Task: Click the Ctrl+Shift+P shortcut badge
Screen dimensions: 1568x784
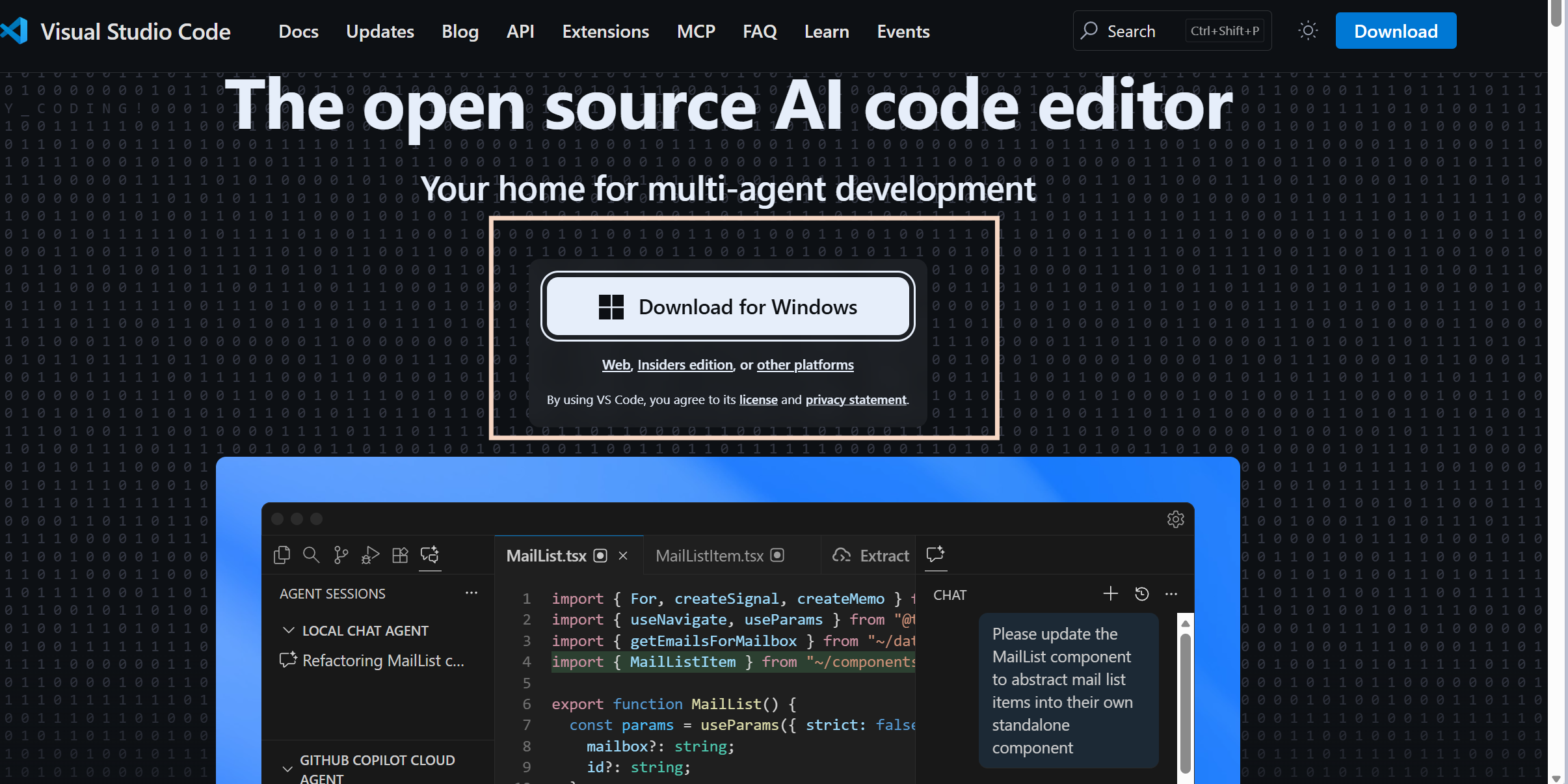Action: coord(1225,31)
